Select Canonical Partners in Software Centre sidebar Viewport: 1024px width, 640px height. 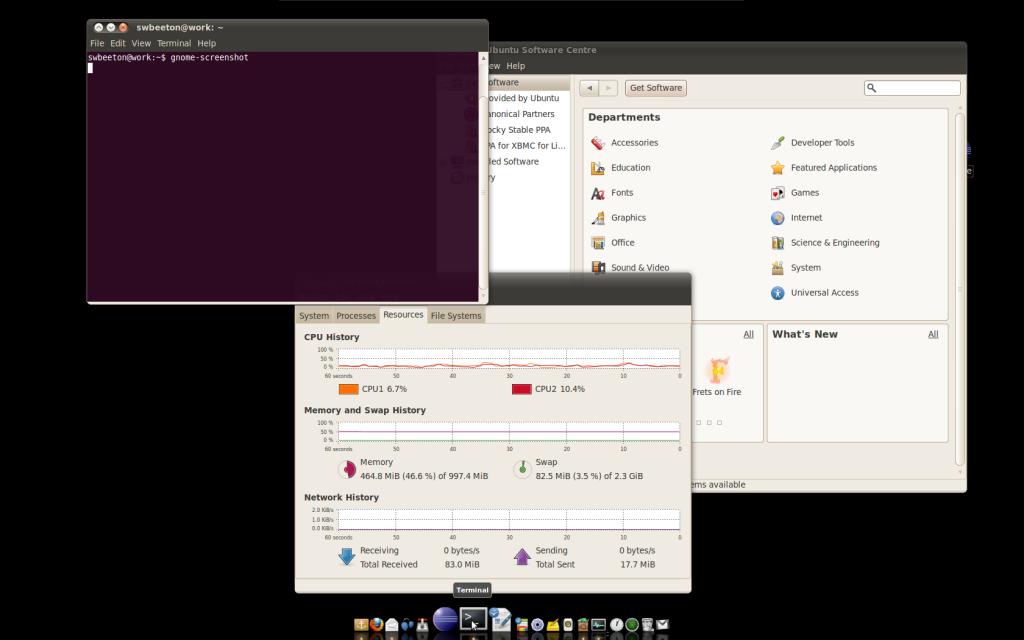pyautogui.click(x=520, y=114)
